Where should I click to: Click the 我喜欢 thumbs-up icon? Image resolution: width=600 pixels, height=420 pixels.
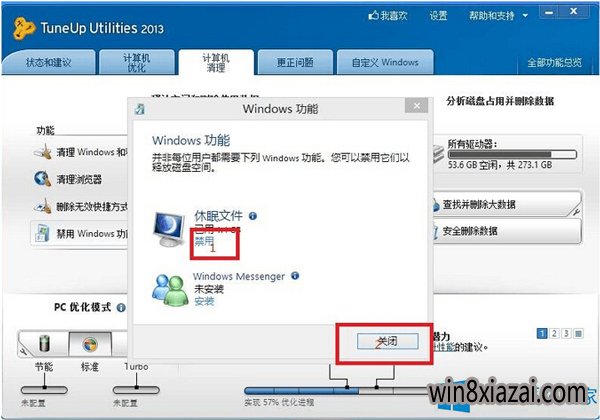[373, 15]
